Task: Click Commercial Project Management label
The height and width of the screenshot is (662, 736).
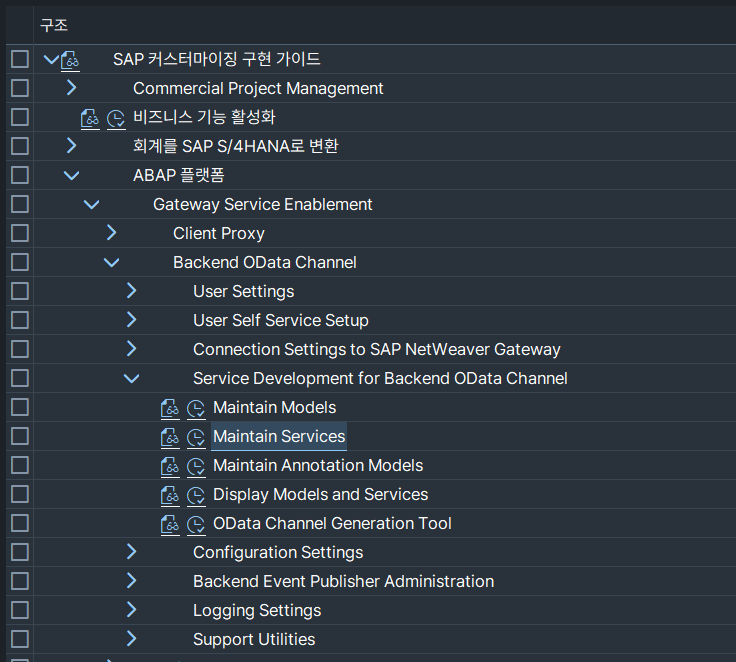Action: coord(258,88)
